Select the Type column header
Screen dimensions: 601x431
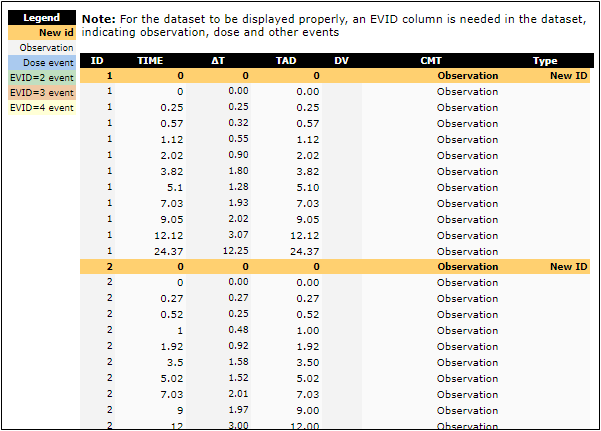[545, 61]
